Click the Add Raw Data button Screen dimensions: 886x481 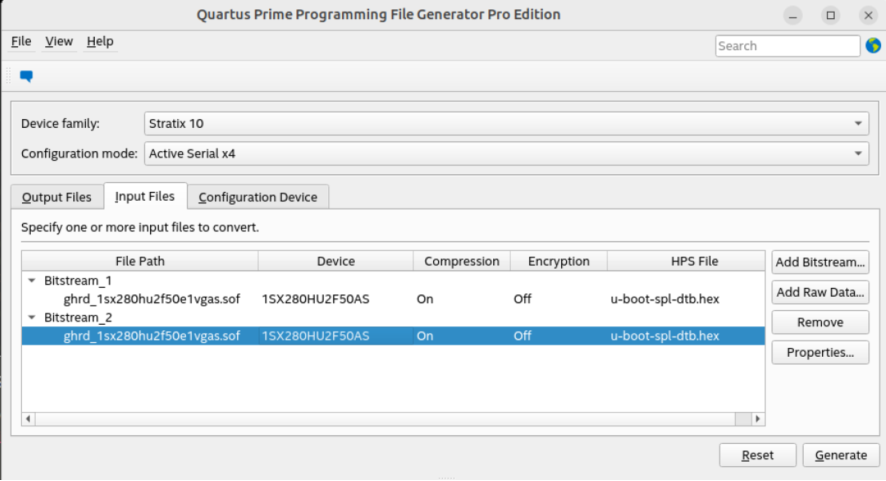(820, 292)
